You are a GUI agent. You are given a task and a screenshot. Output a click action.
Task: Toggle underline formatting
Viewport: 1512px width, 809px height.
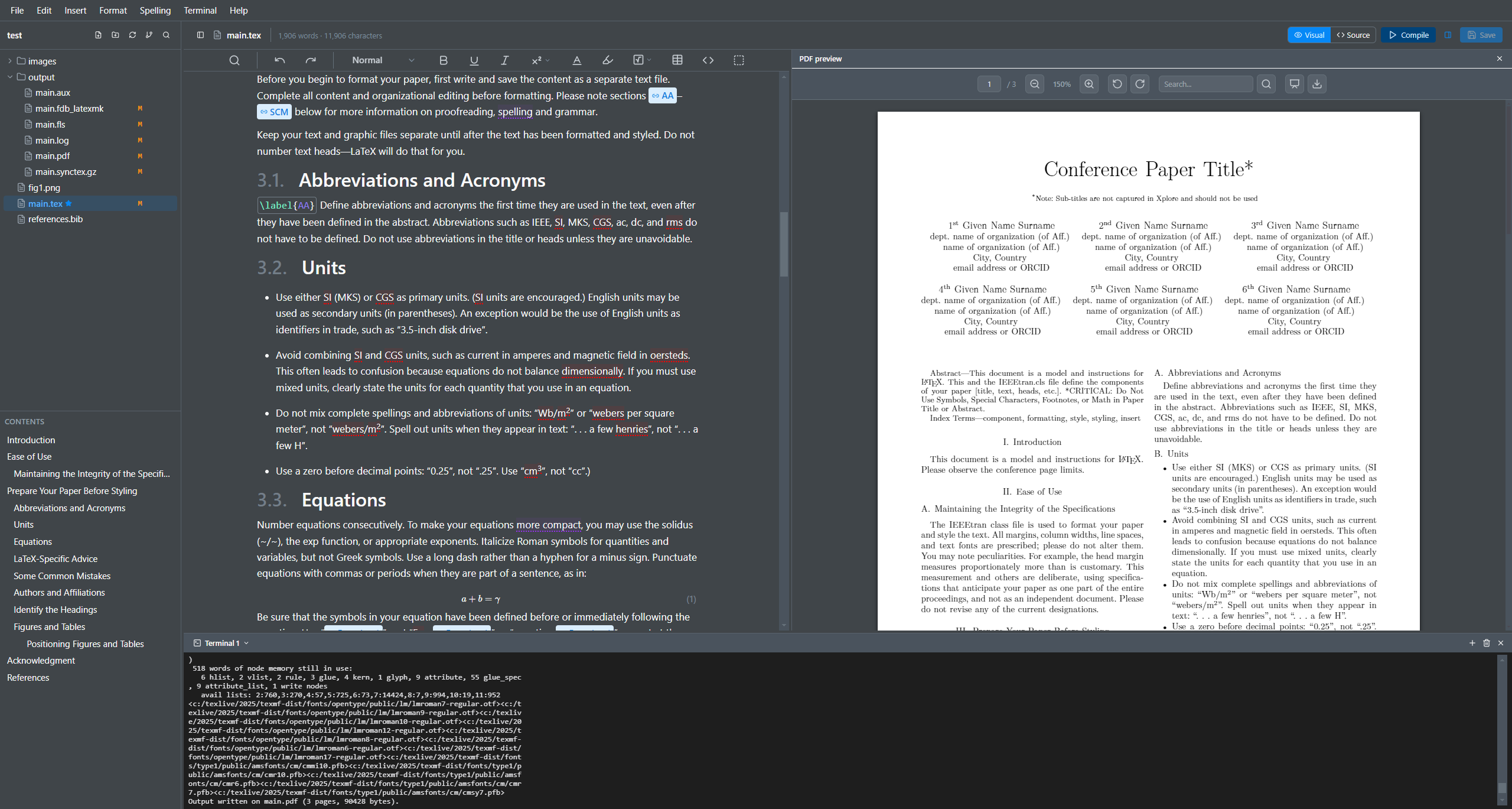[474, 60]
